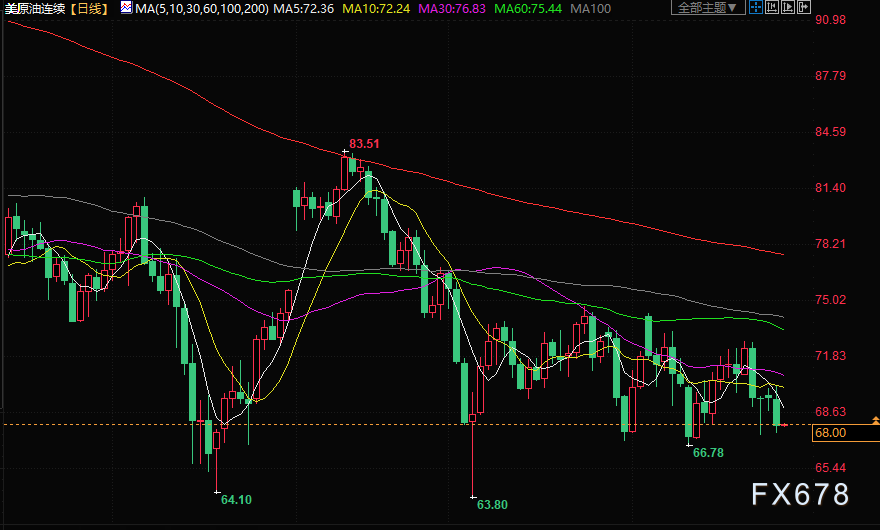Select the MA100 legend label
Viewport: 880px width, 530px height.
click(590, 8)
